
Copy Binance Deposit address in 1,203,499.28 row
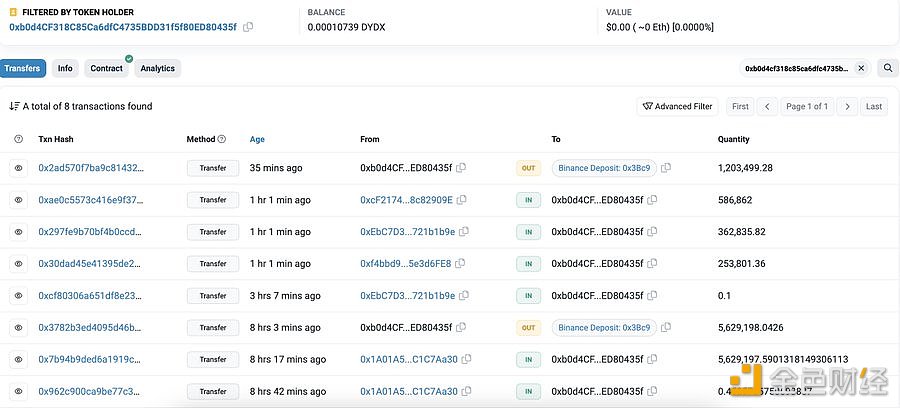point(666,168)
